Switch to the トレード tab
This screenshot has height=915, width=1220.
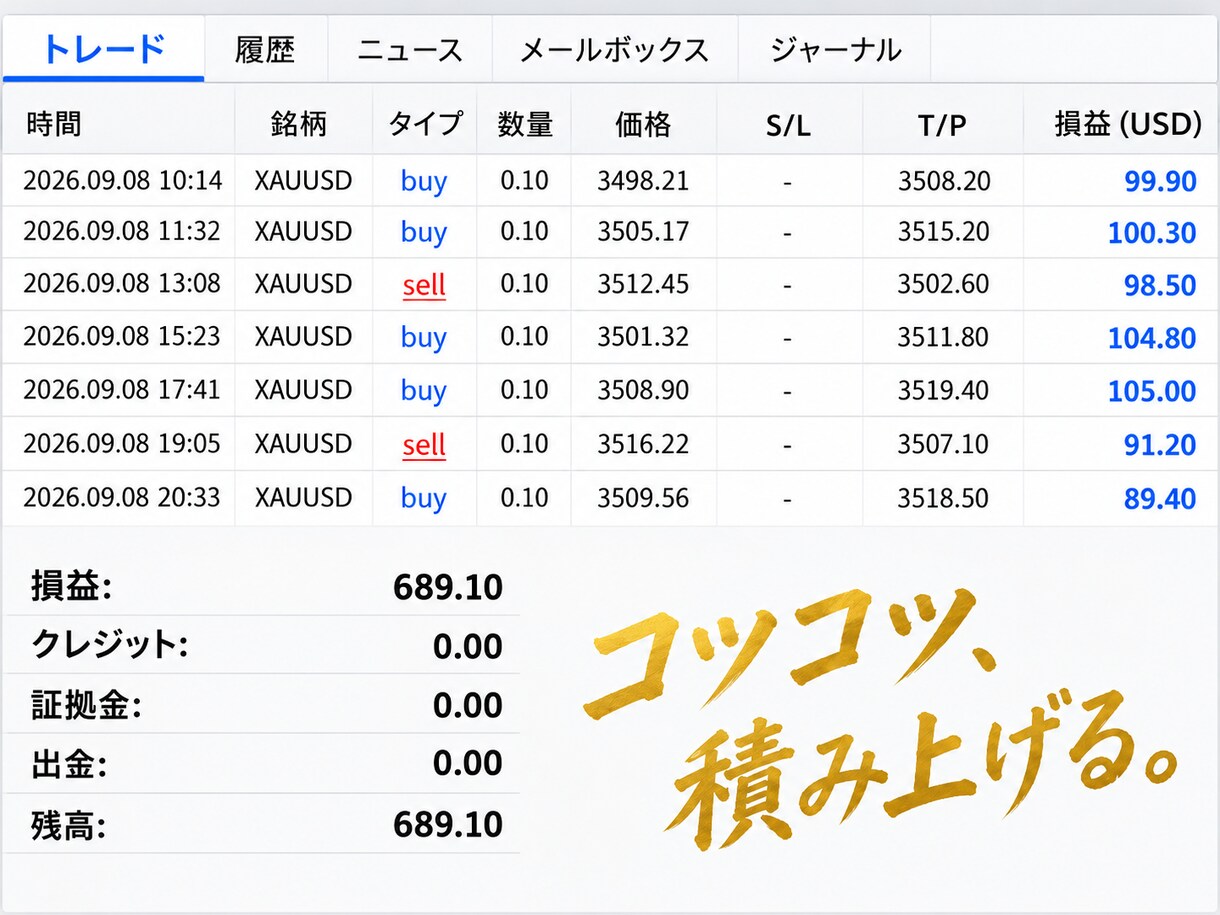(x=103, y=49)
